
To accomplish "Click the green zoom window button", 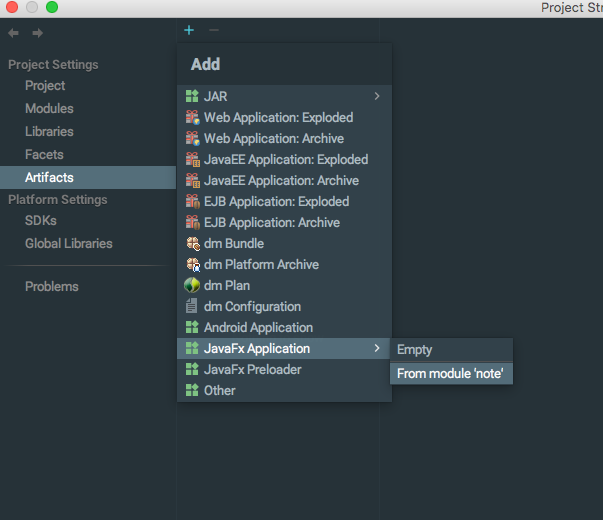I will tap(52, 7).
